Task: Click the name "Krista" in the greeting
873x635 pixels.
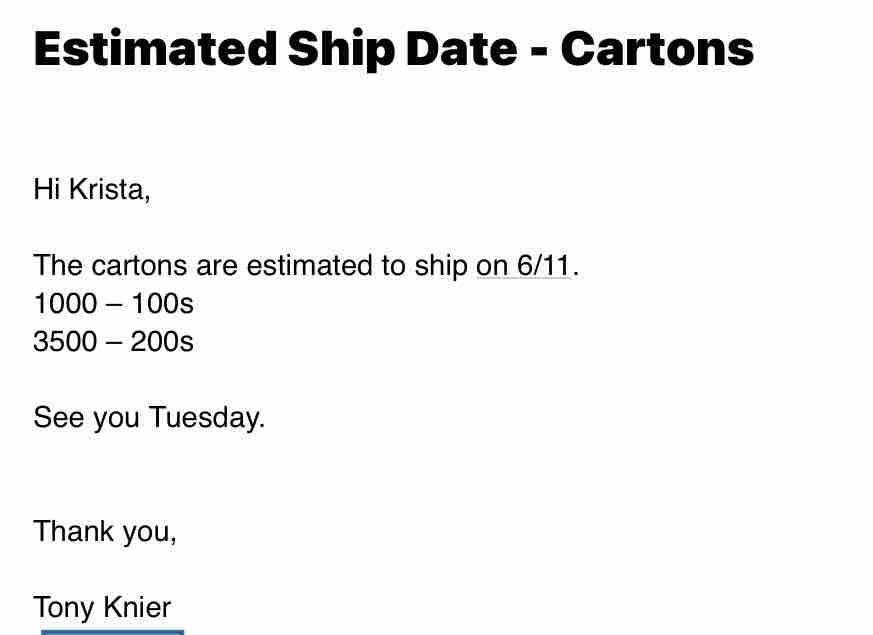Action: tap(106, 189)
